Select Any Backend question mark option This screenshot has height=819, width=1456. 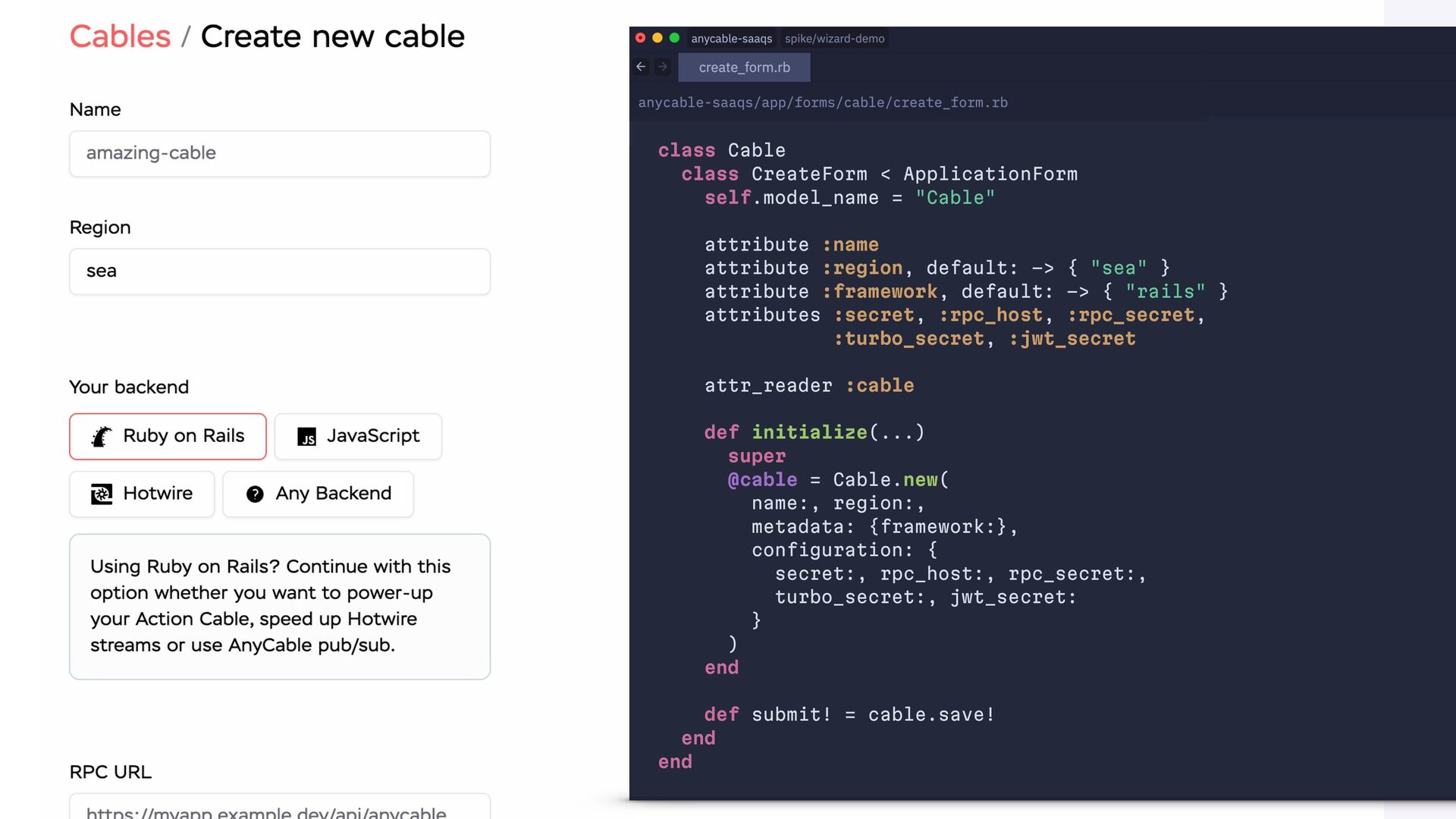point(255,494)
